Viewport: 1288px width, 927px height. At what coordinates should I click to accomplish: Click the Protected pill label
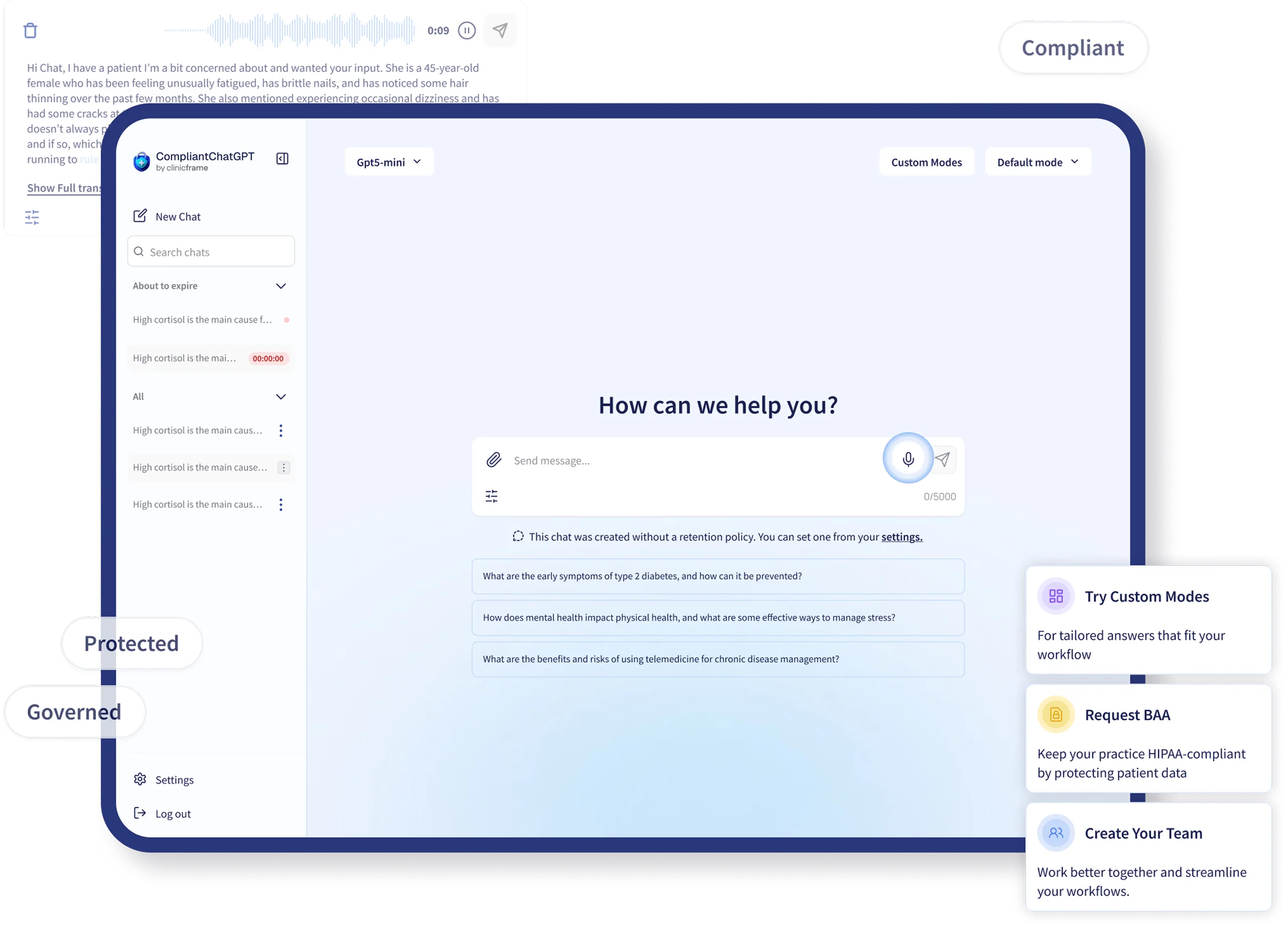(x=132, y=643)
